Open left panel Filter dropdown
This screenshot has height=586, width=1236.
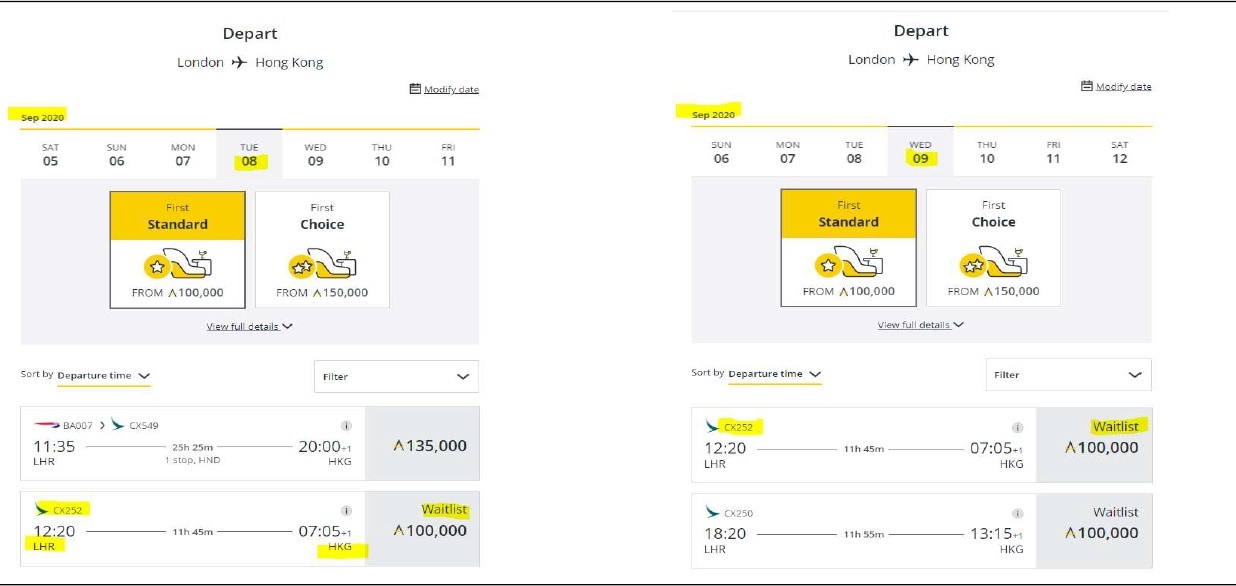click(x=396, y=376)
